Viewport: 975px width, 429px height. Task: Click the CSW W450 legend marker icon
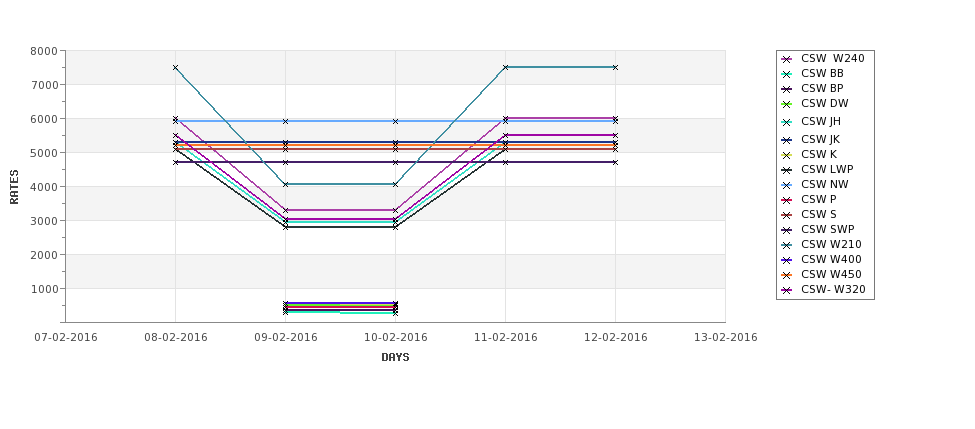click(787, 275)
